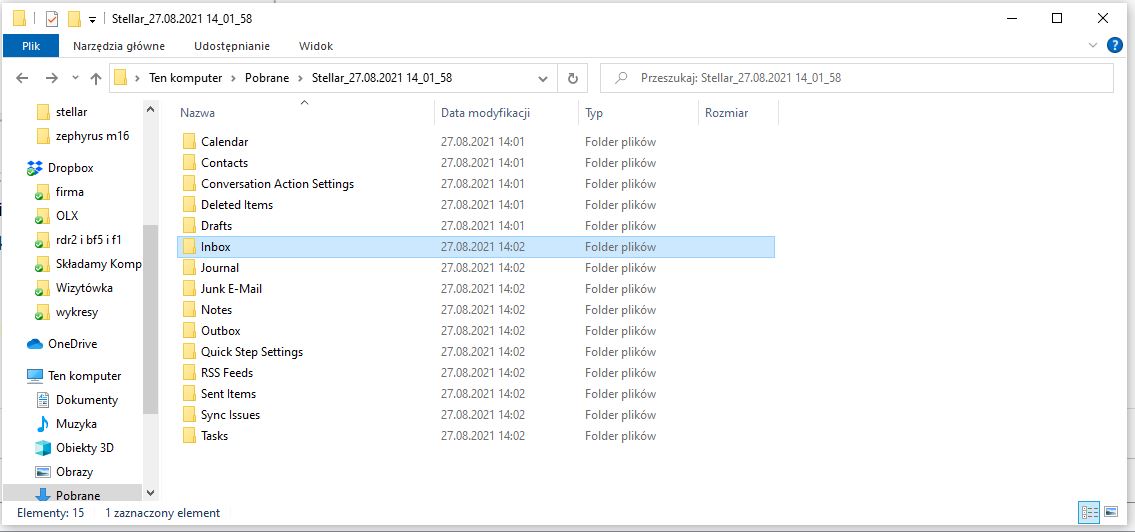Select the Sent Items folder
The image size is (1135, 532).
click(x=228, y=394)
